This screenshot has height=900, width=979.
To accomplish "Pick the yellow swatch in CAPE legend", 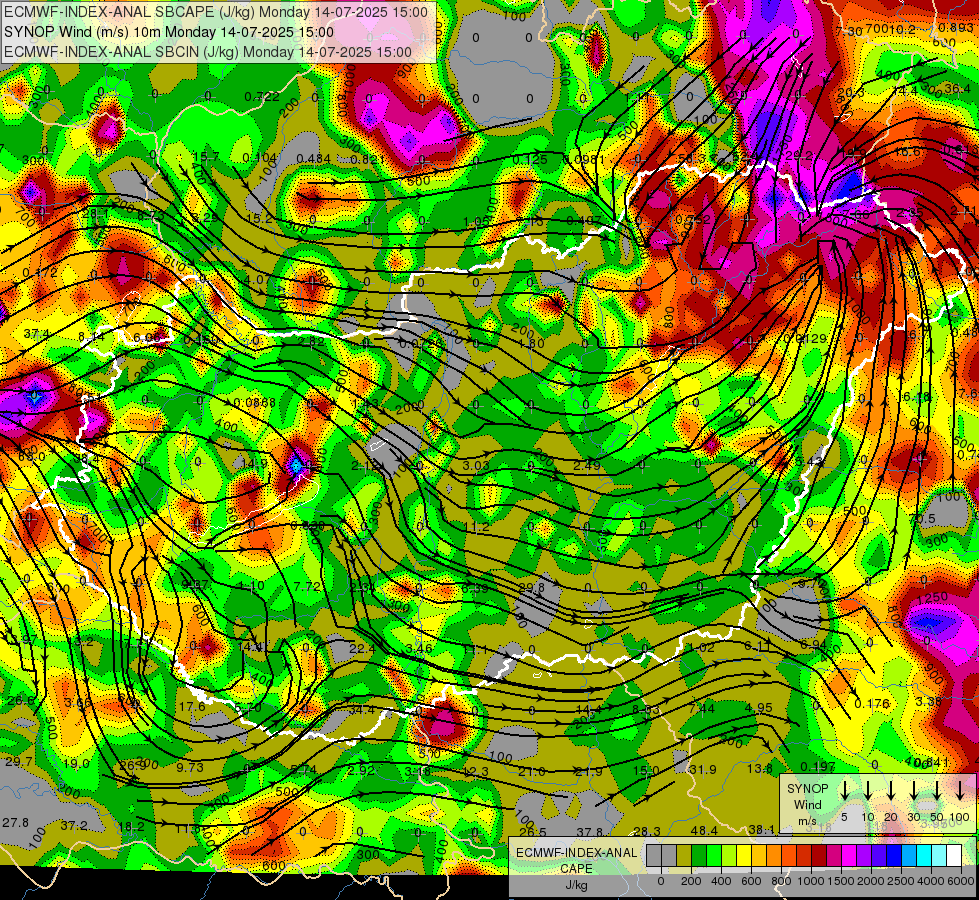I will pyautogui.click(x=744, y=856).
